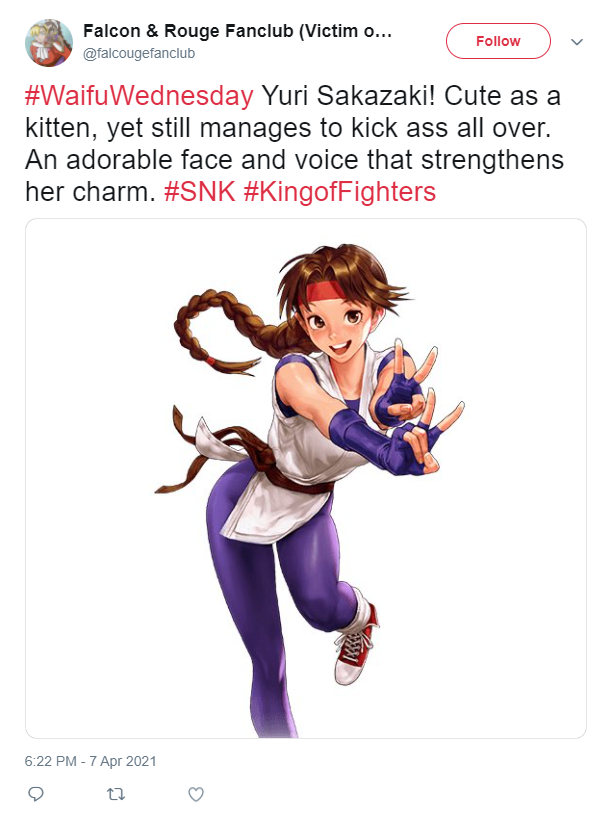Click the phrase "her charm." in the tweet

(x=91, y=192)
